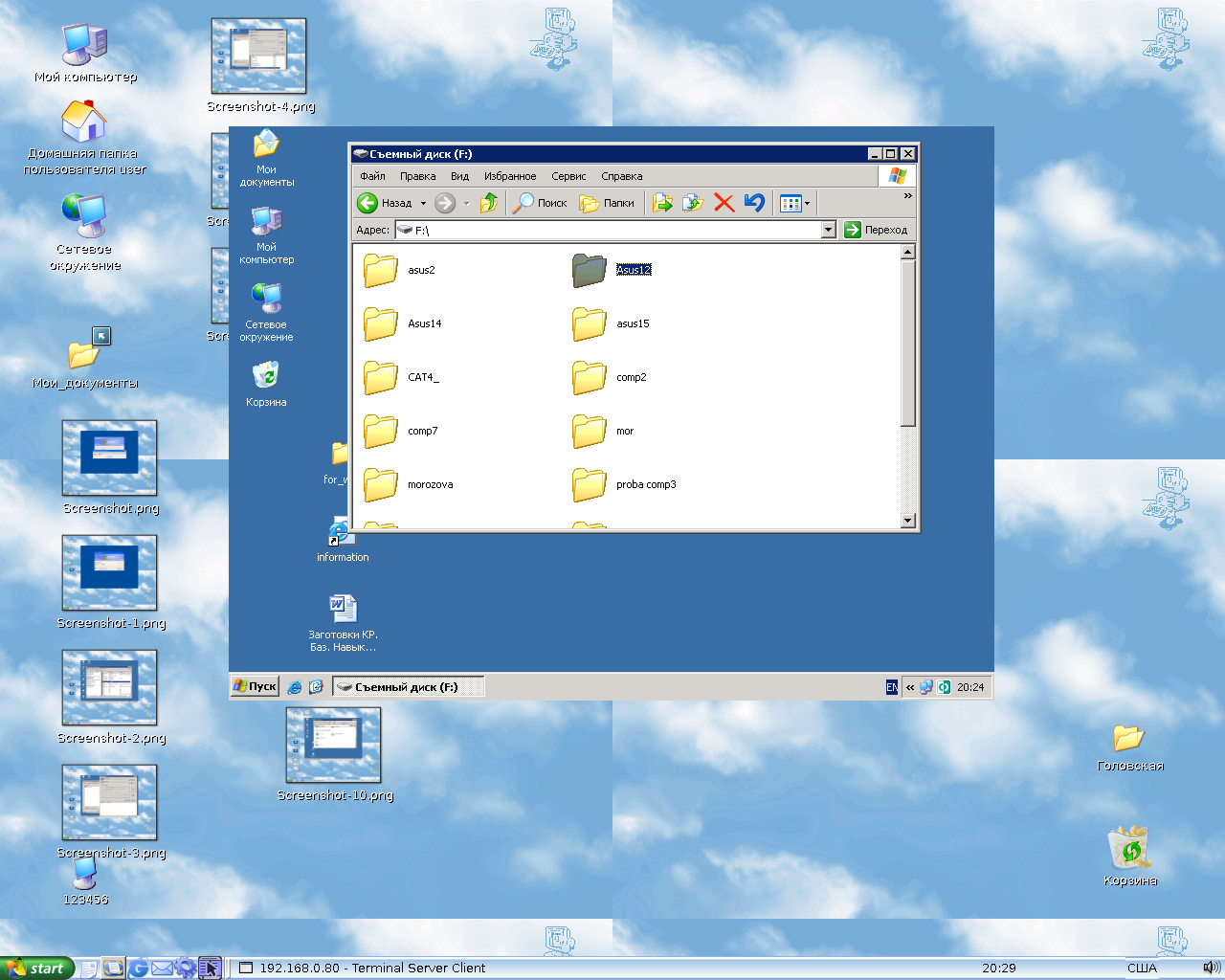Open the Сервис menu
The width and height of the screenshot is (1225, 980).
[x=568, y=176]
